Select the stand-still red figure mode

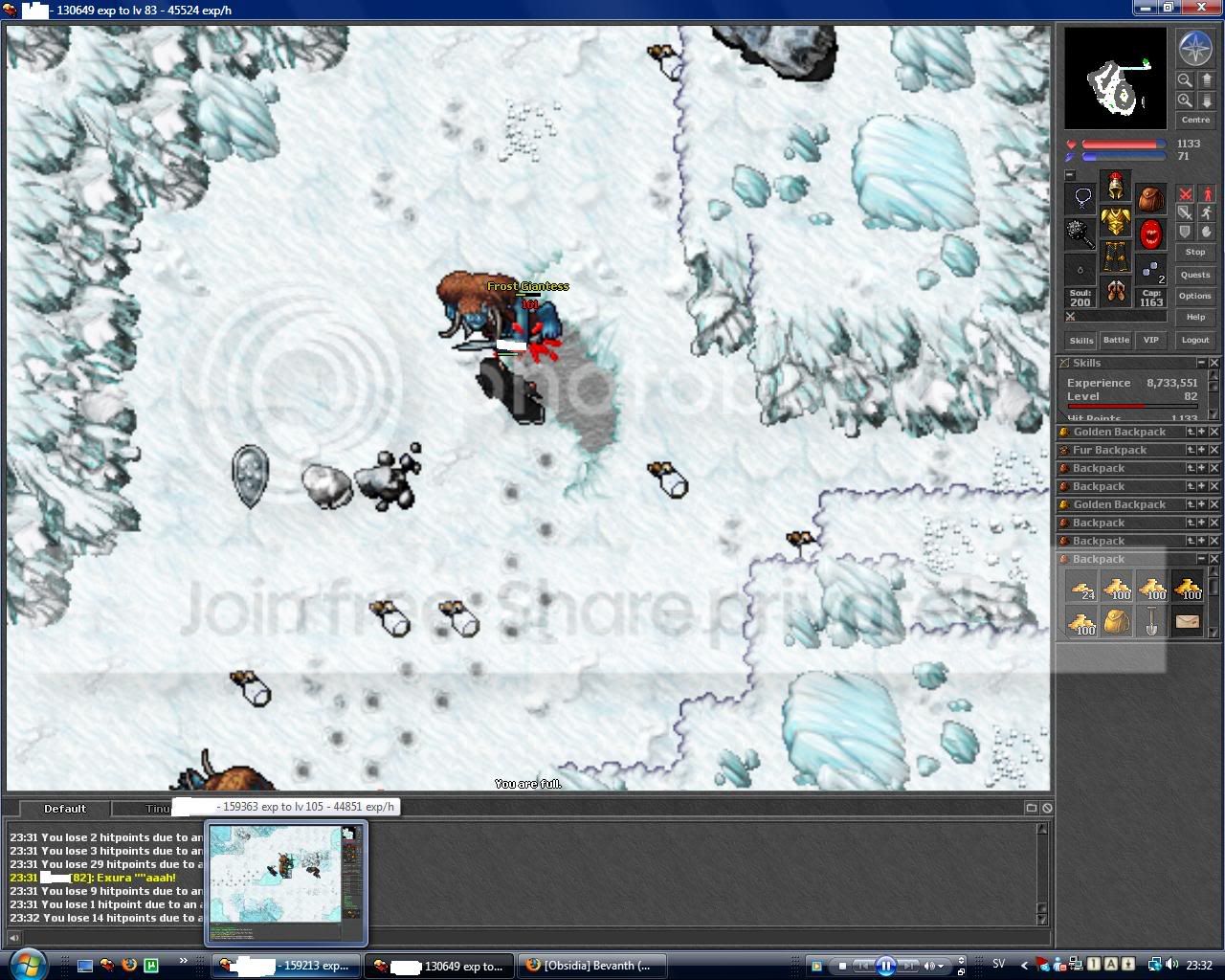(x=1206, y=195)
